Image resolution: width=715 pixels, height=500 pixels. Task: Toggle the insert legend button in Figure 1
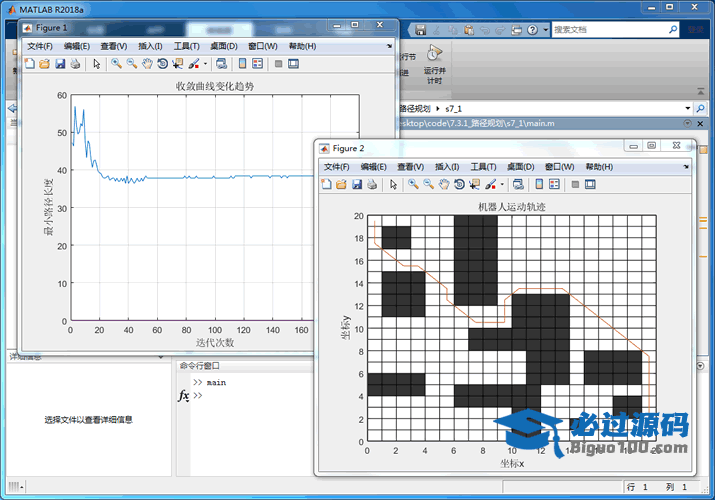point(257,64)
